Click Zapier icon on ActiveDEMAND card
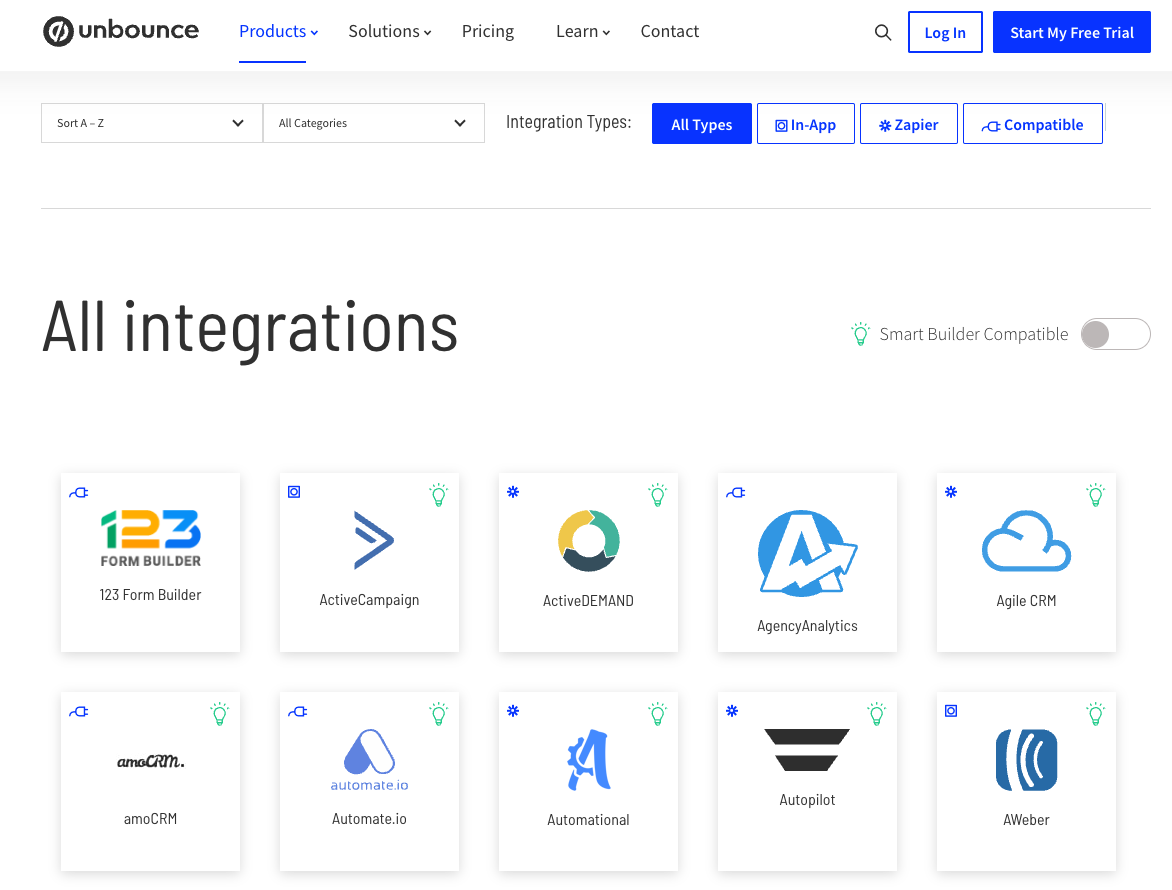The width and height of the screenshot is (1172, 890). point(513,492)
